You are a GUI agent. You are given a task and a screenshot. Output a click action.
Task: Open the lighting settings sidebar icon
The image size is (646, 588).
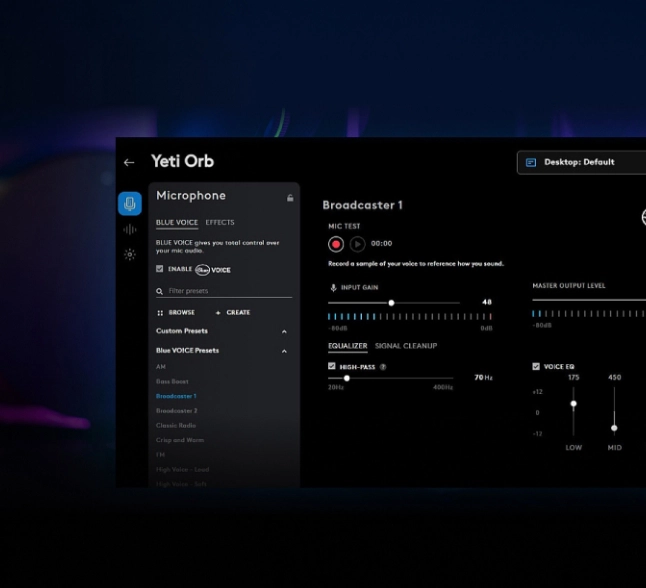point(130,255)
